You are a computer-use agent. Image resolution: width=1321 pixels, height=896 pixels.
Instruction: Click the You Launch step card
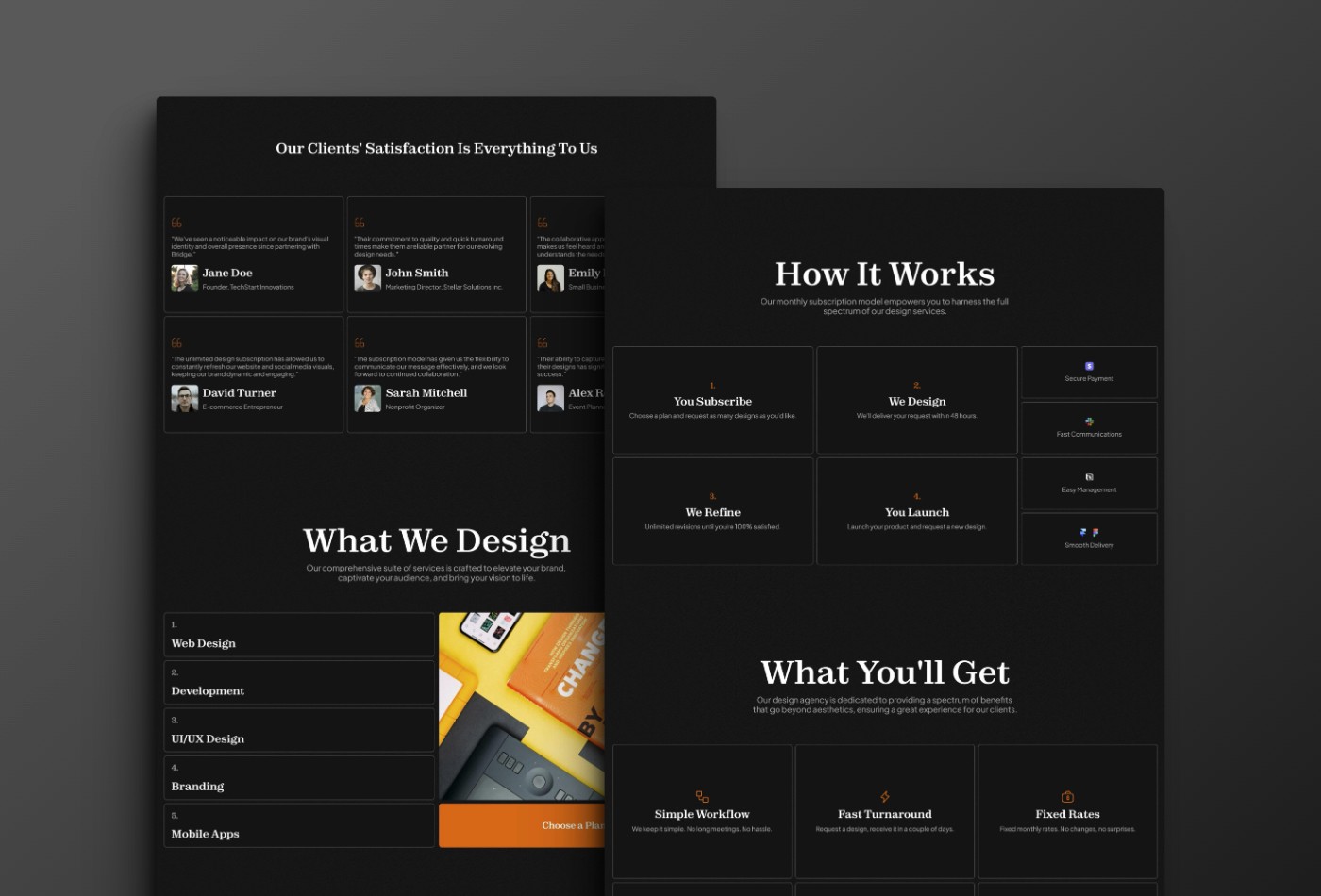[916, 511]
